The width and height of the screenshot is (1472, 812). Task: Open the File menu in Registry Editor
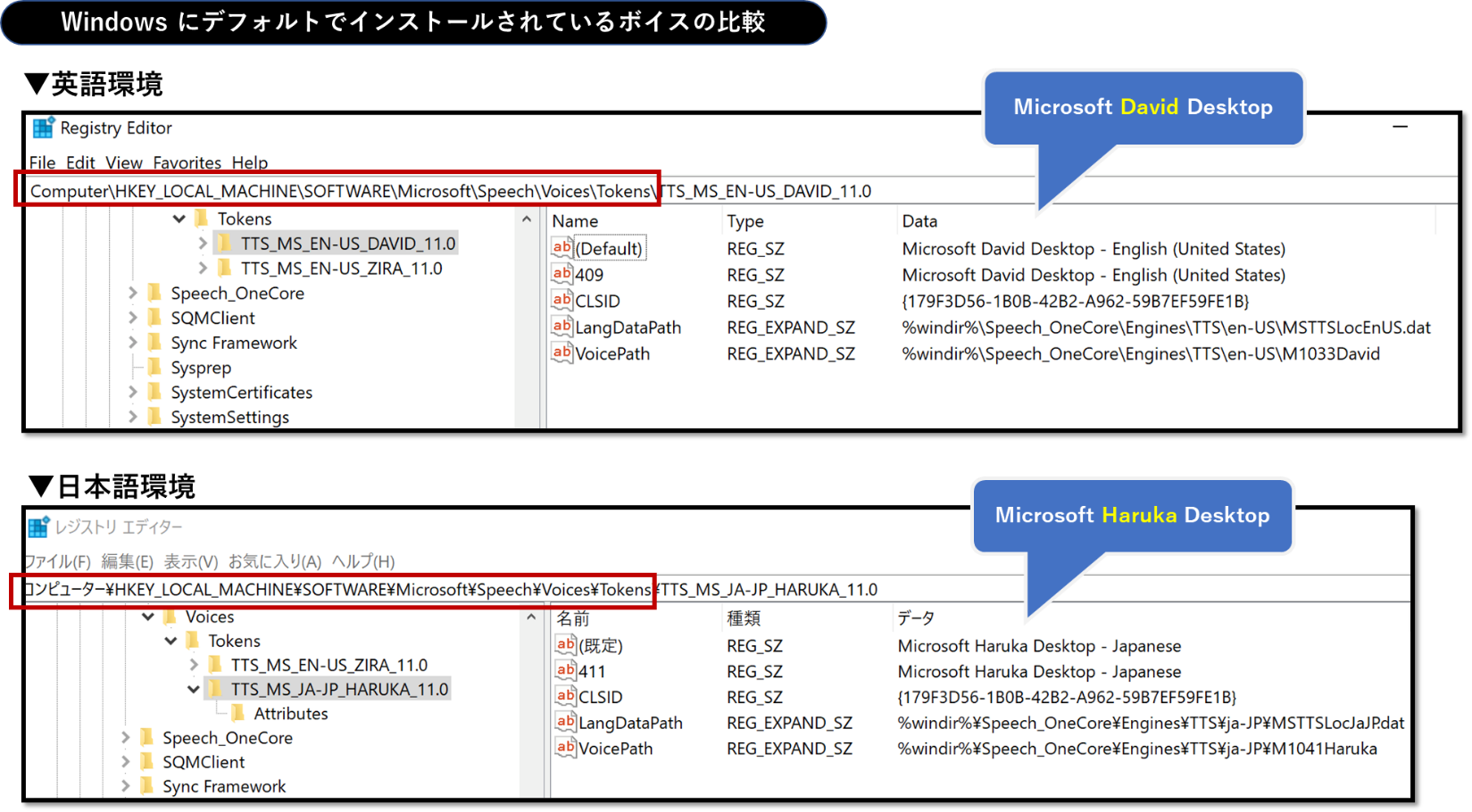click(42, 162)
